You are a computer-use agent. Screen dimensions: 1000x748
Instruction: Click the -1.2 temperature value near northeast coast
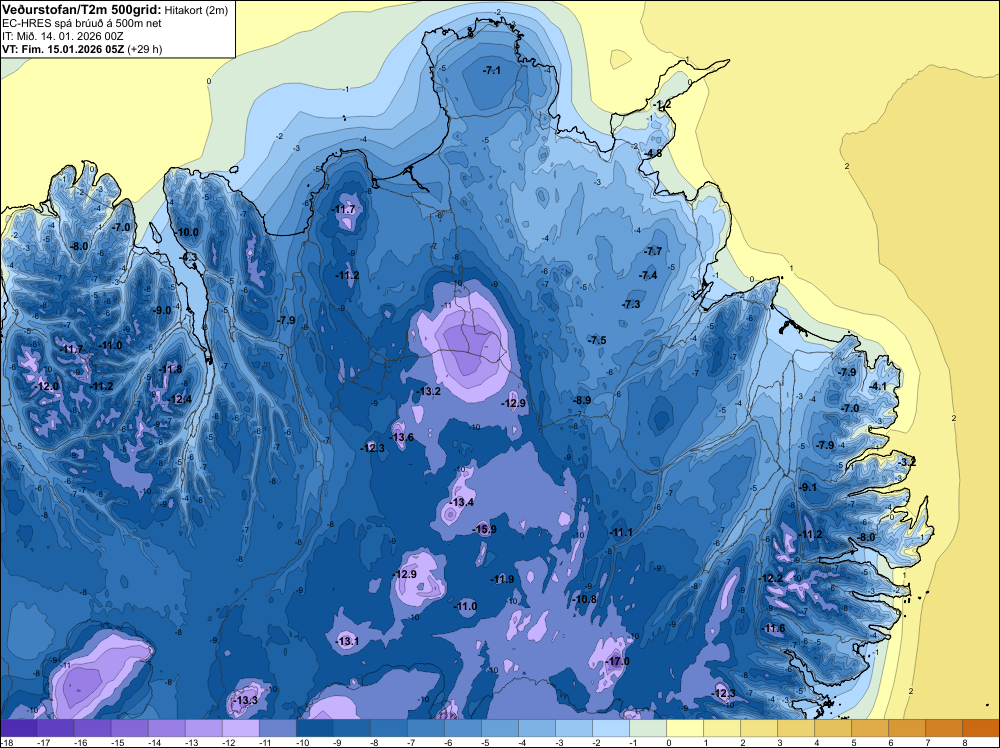pyautogui.click(x=662, y=105)
